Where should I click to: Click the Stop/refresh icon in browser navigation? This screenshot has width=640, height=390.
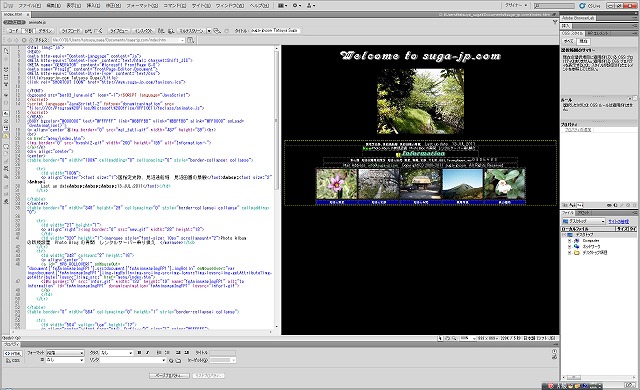24,40
